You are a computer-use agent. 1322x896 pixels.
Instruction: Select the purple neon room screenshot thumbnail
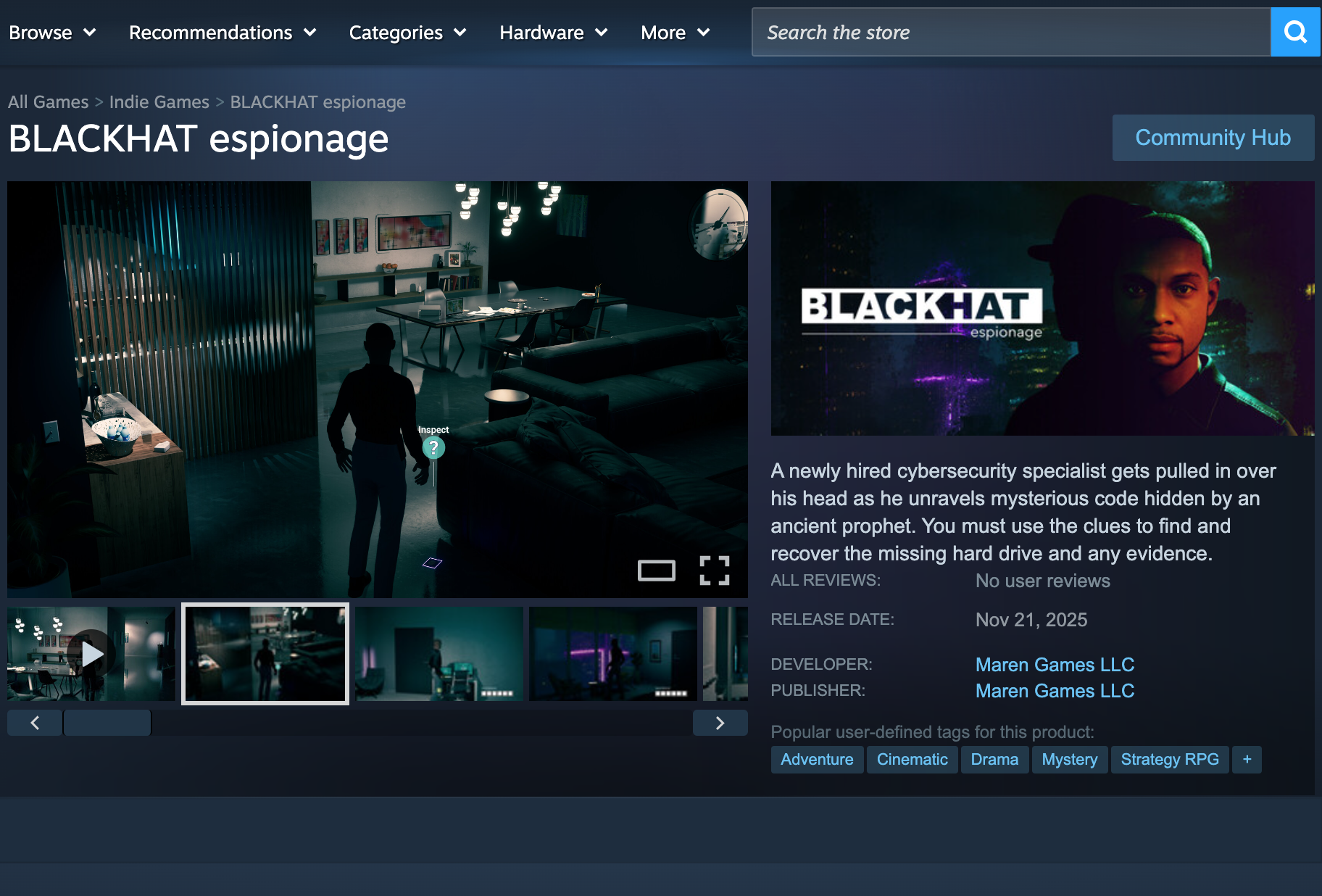[612, 654]
